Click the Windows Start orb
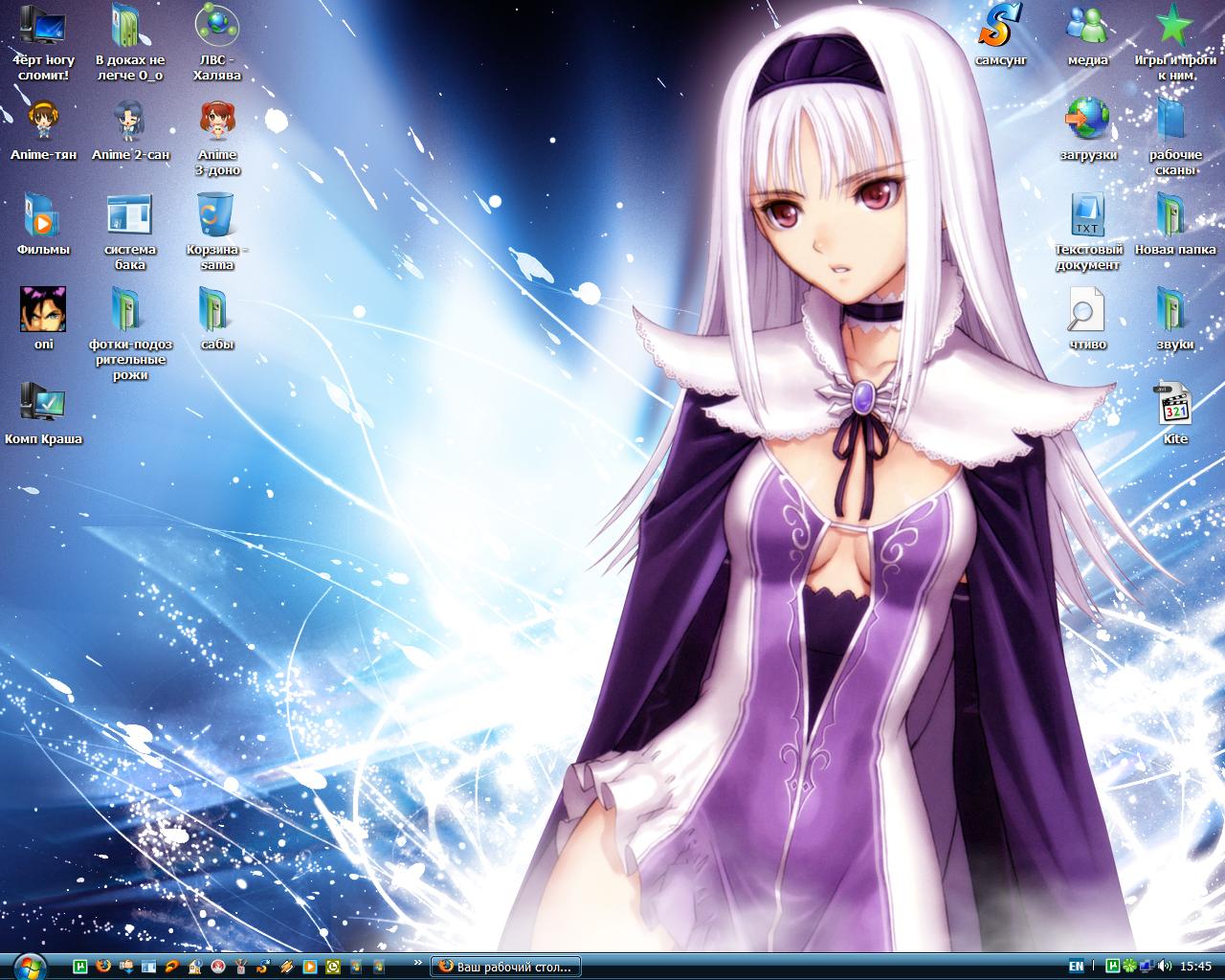Screen dimensions: 1225x980 point(31,966)
